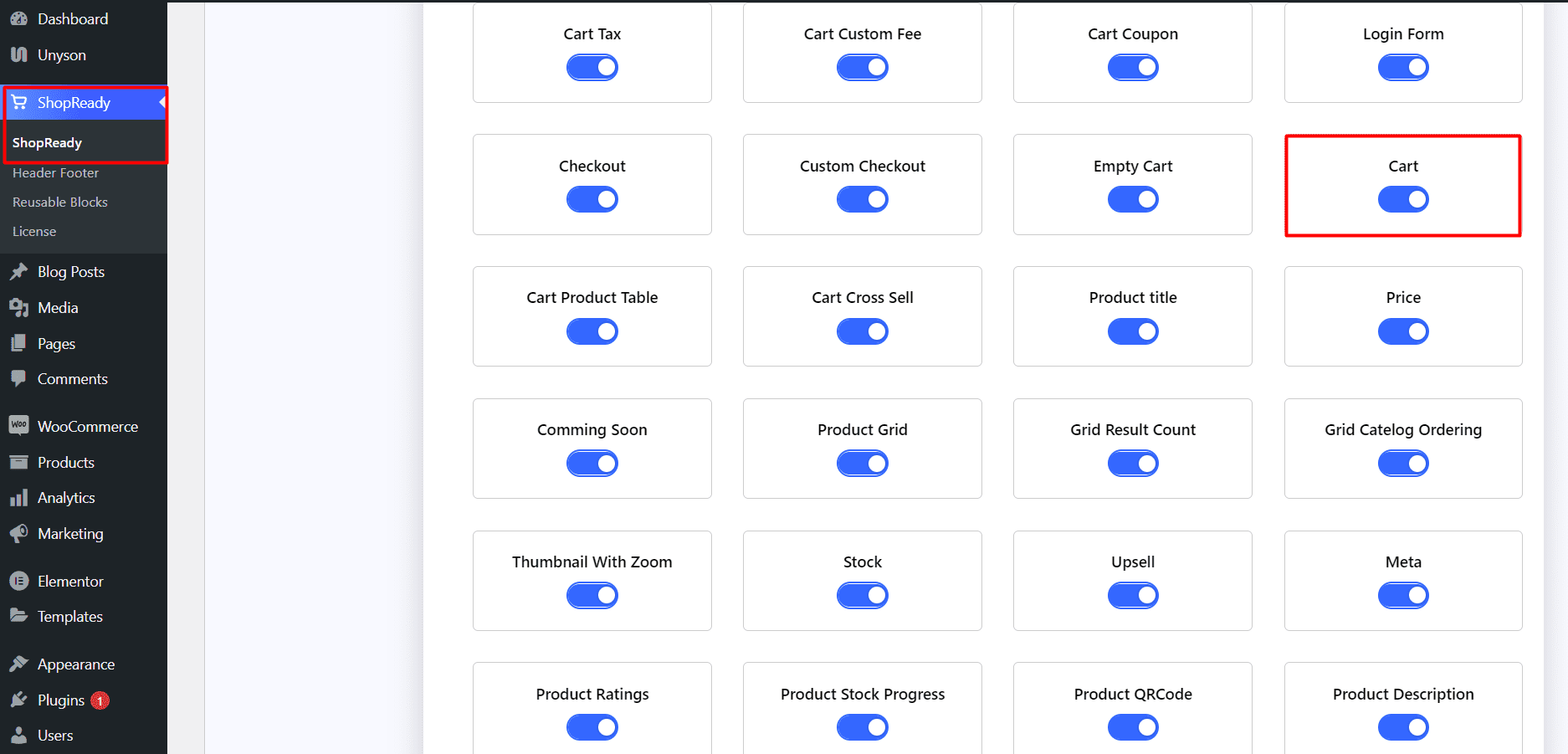Click the ShopReady cart icon
The width and height of the screenshot is (1568, 754).
[x=19, y=102]
